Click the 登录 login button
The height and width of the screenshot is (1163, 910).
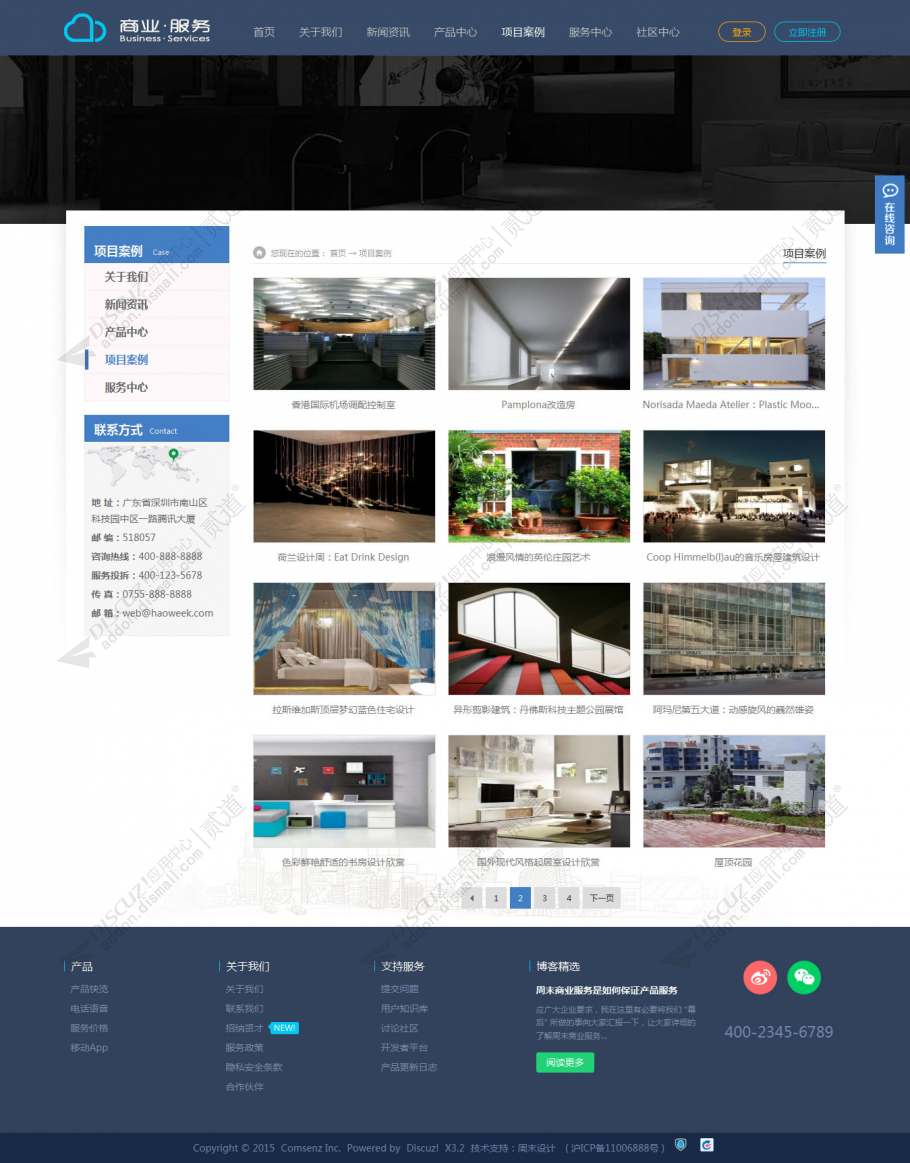742,32
